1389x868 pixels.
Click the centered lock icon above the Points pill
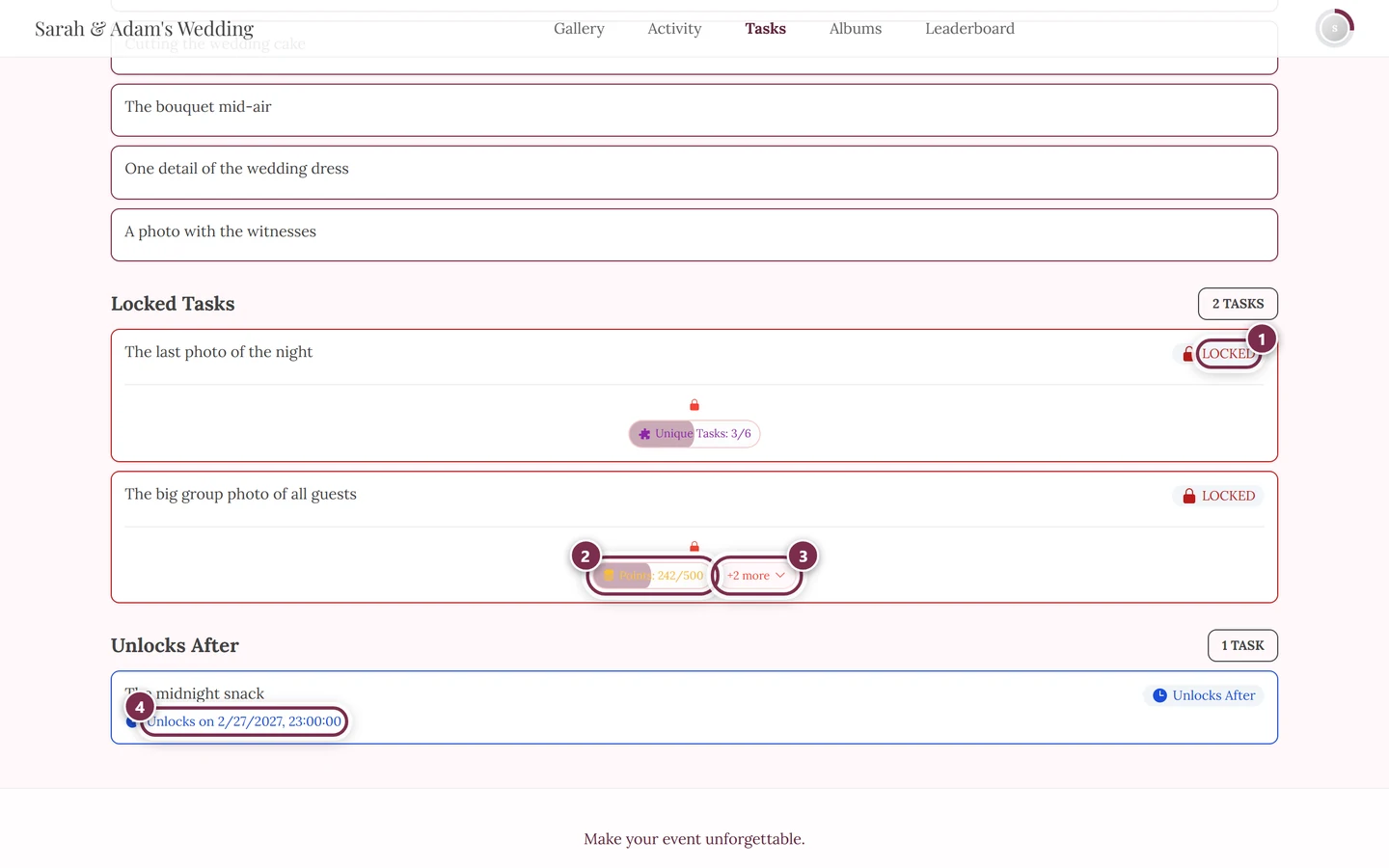click(x=694, y=547)
